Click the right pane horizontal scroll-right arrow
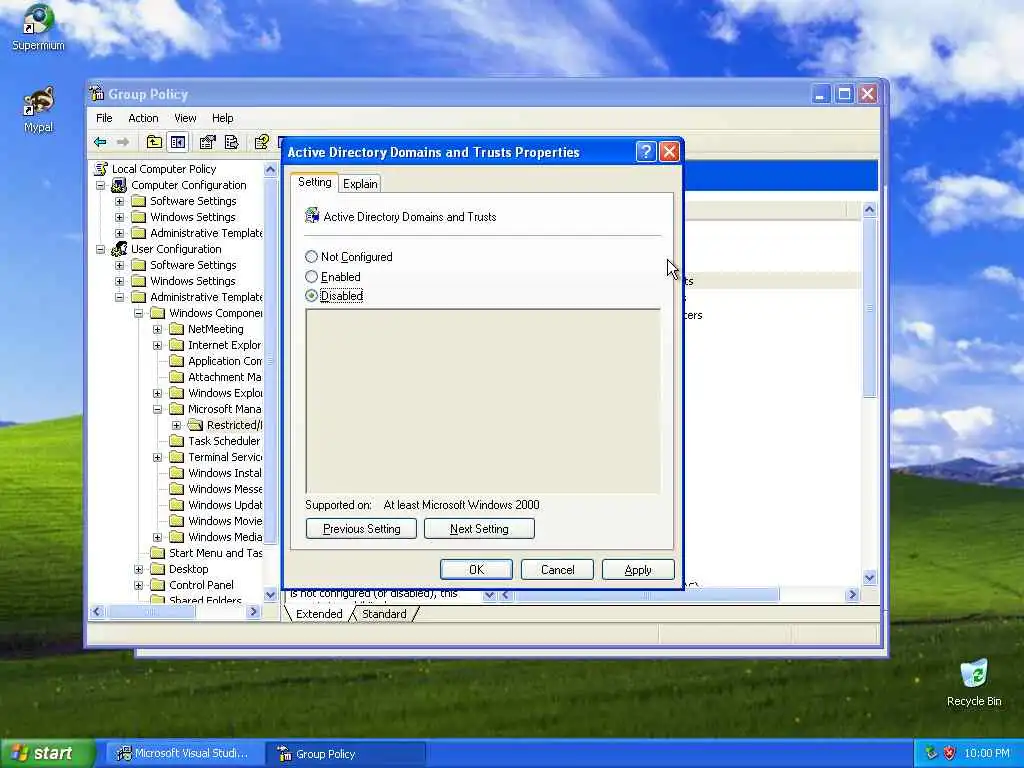1024x768 pixels. click(x=852, y=595)
